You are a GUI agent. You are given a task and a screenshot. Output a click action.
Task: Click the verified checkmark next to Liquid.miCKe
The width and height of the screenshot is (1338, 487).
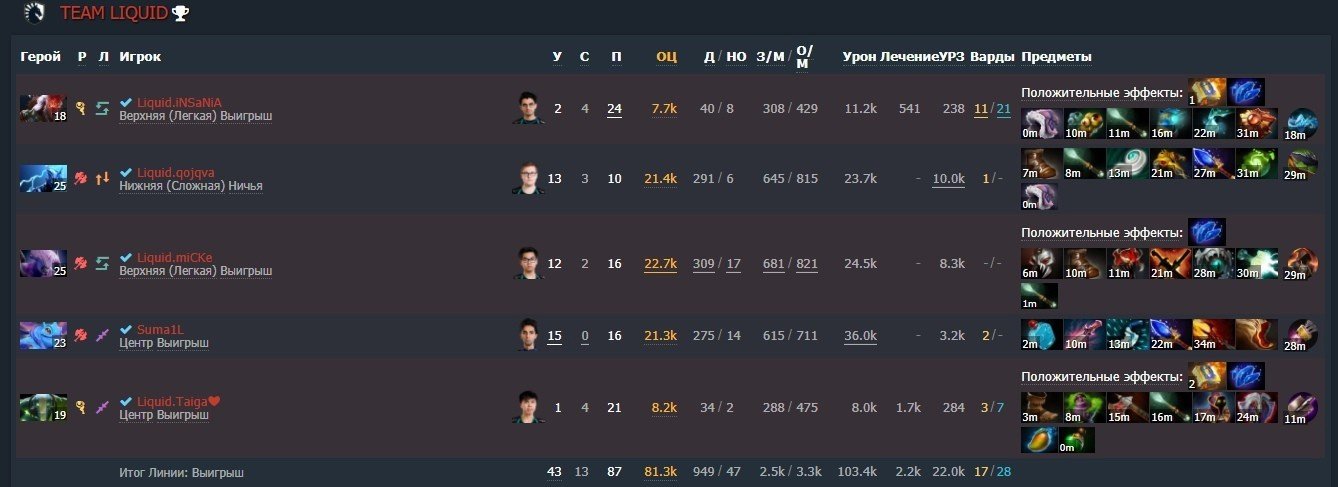point(126,258)
